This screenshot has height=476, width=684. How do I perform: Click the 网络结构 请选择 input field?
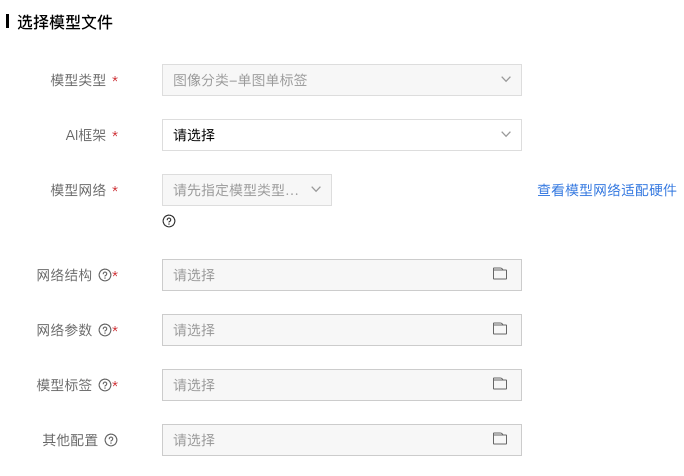pos(342,275)
